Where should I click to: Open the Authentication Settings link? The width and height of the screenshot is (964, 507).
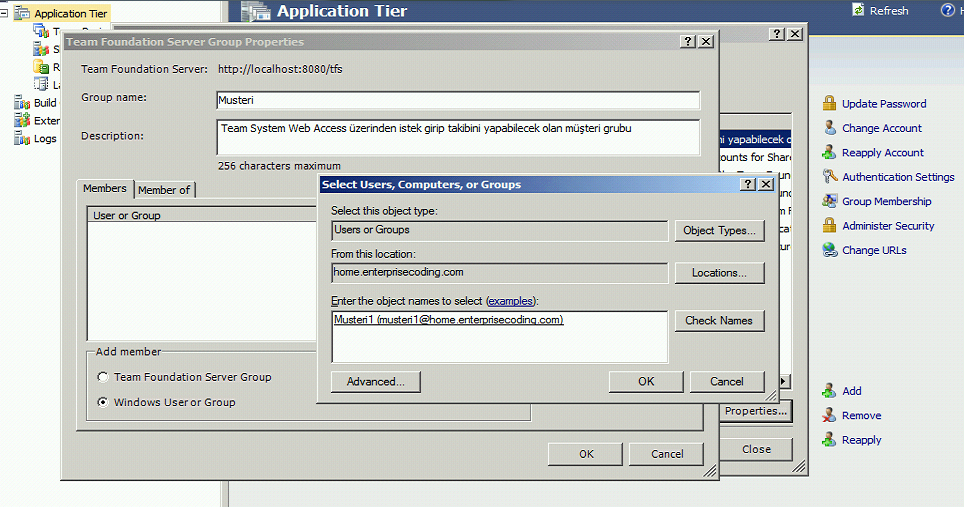click(898, 177)
